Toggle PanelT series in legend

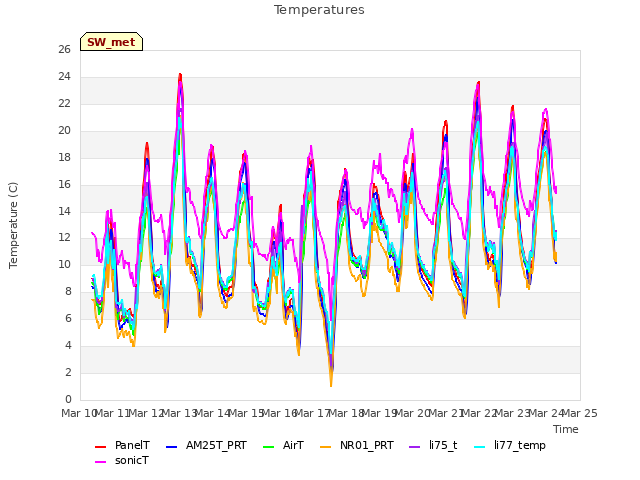pyautogui.click(x=122, y=445)
